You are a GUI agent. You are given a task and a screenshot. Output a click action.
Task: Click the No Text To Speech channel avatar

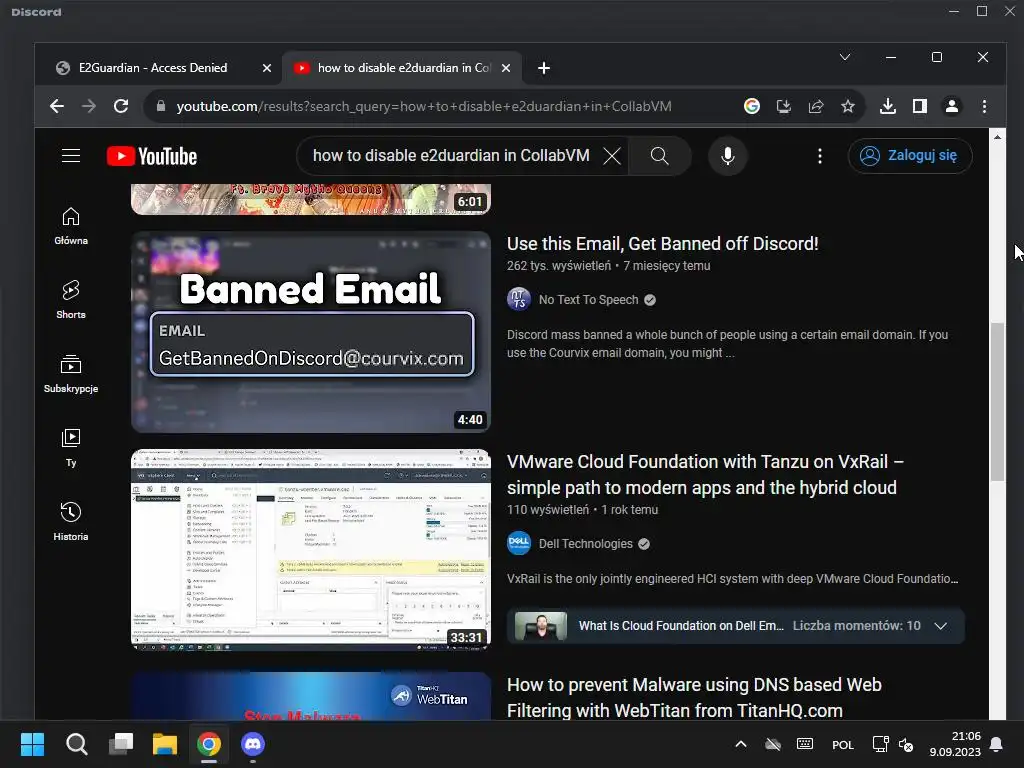click(519, 300)
